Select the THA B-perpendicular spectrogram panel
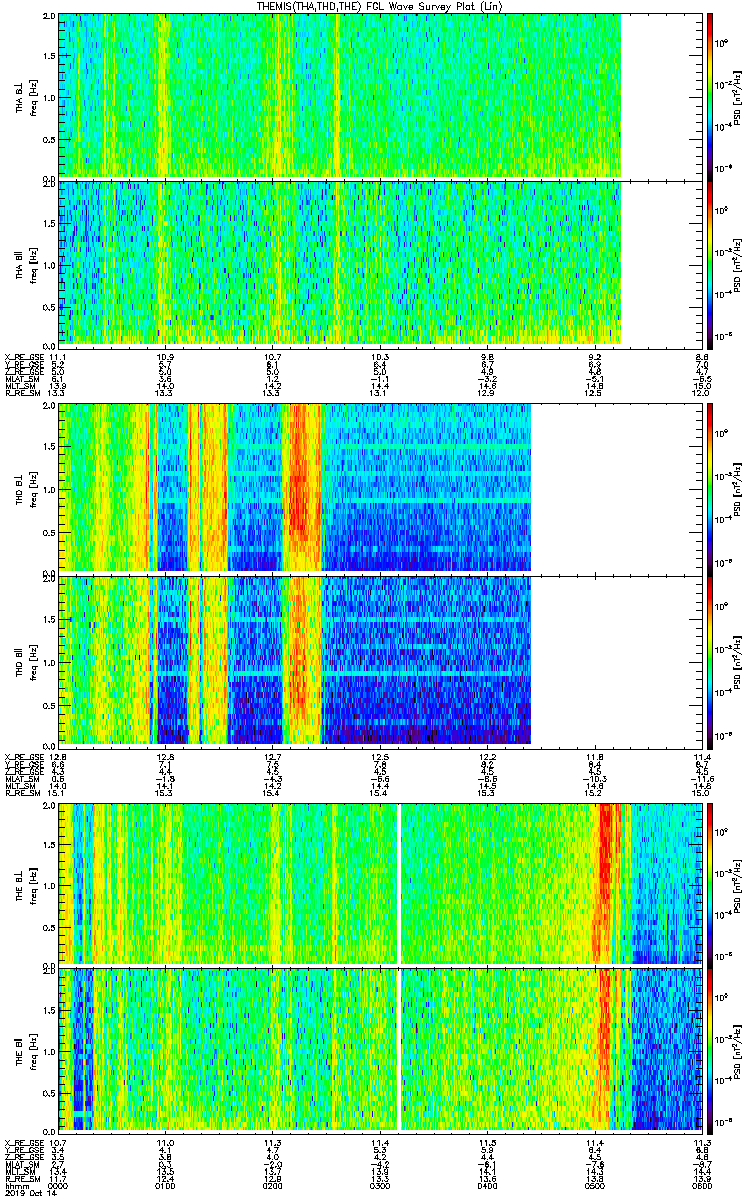Viewport: 750px width, 1200px height. click(x=379, y=95)
